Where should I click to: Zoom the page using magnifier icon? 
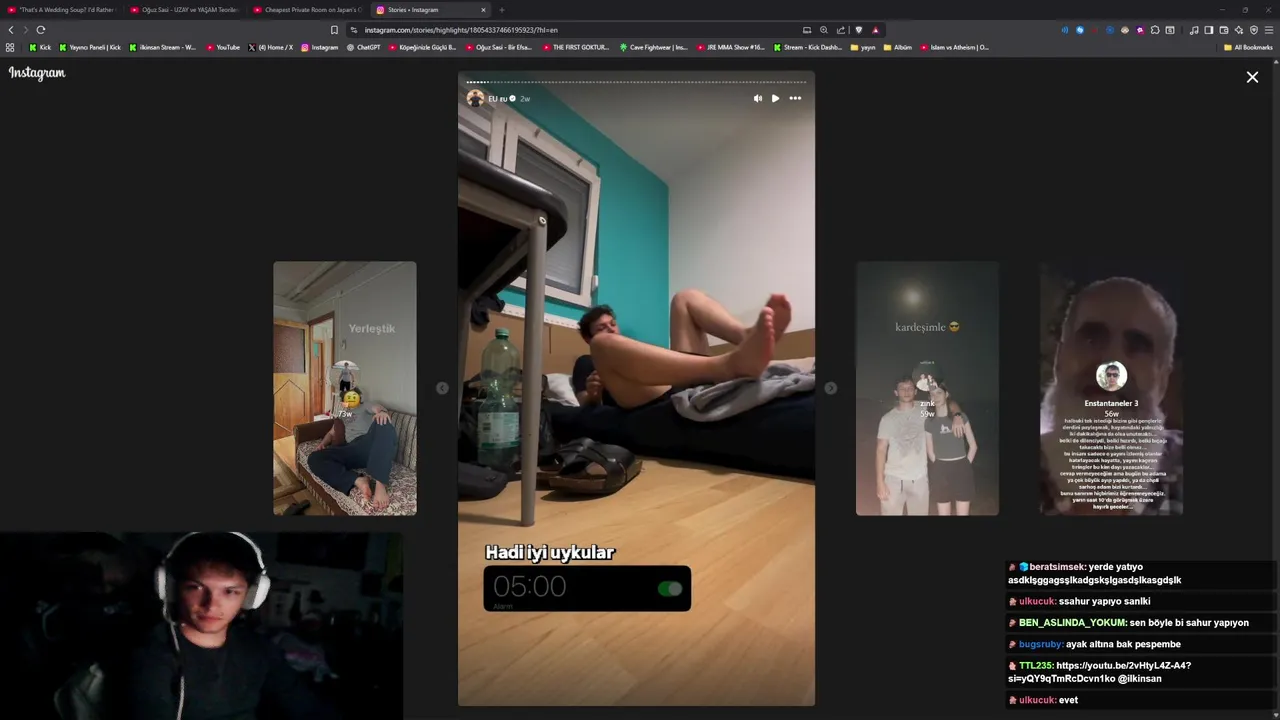tap(823, 30)
